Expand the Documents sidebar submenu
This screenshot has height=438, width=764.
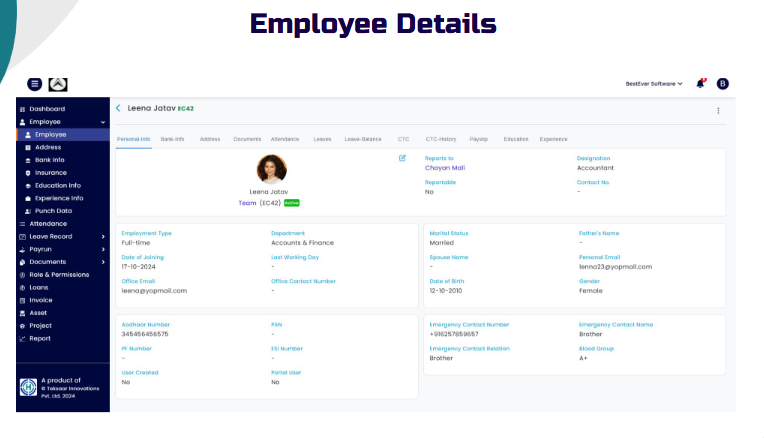coord(103,262)
